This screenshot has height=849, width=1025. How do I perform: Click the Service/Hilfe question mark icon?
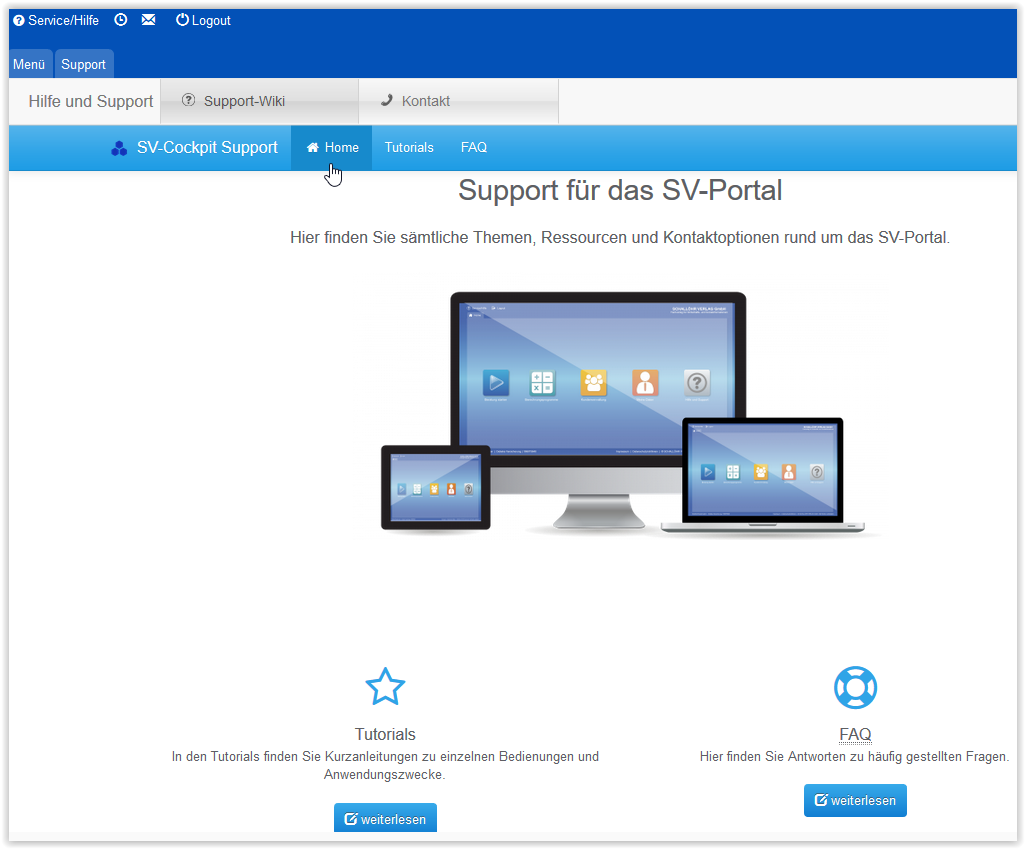(x=19, y=21)
